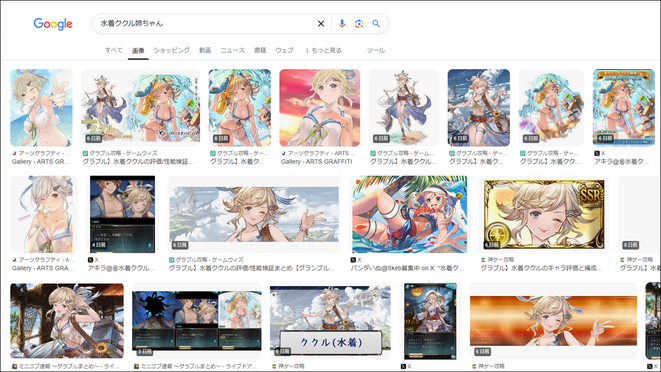Click the magnifying glass search button
The height and width of the screenshot is (372, 661).
(376, 24)
